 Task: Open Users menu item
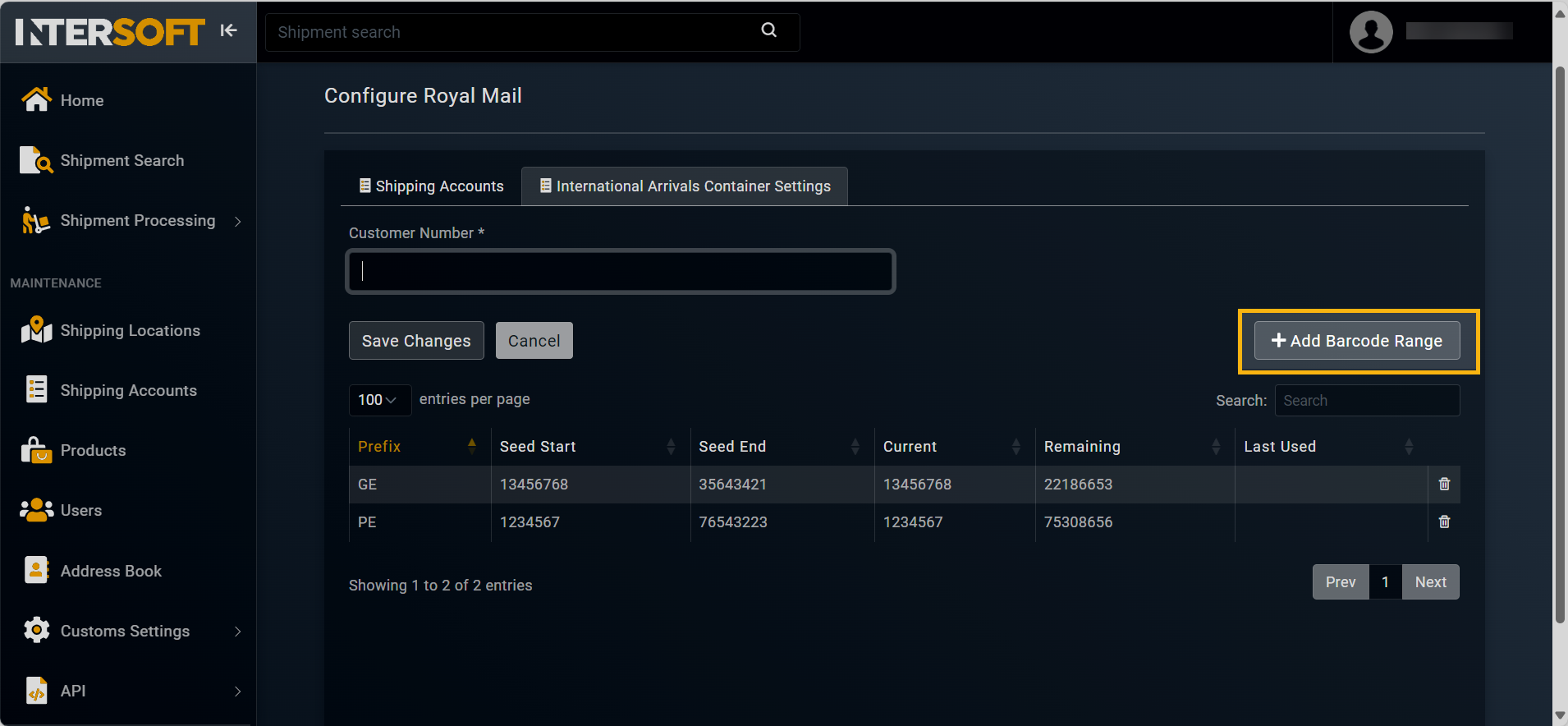(x=81, y=510)
